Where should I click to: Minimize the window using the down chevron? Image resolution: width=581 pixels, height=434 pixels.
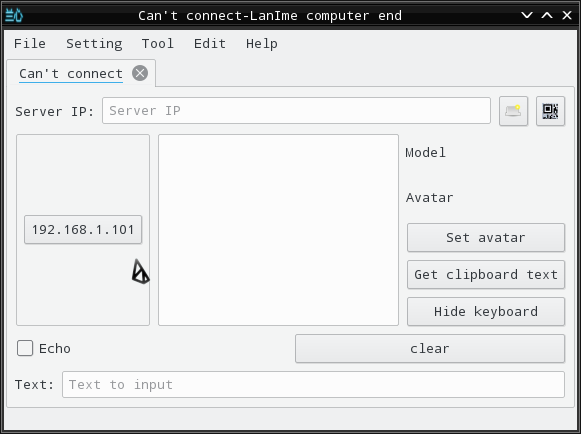pos(527,15)
